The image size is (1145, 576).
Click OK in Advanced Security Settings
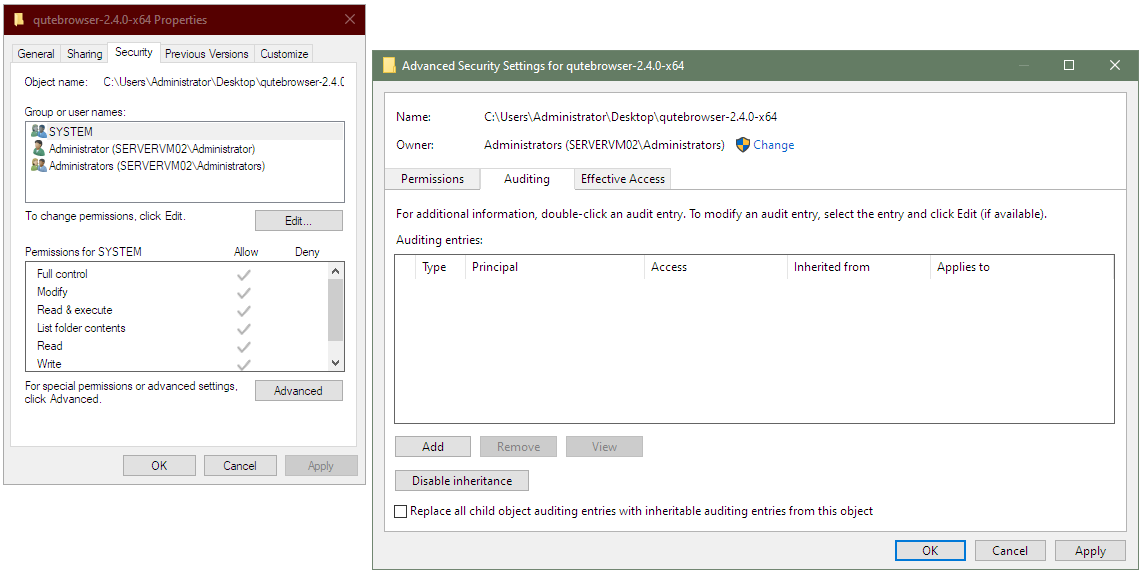[930, 550]
